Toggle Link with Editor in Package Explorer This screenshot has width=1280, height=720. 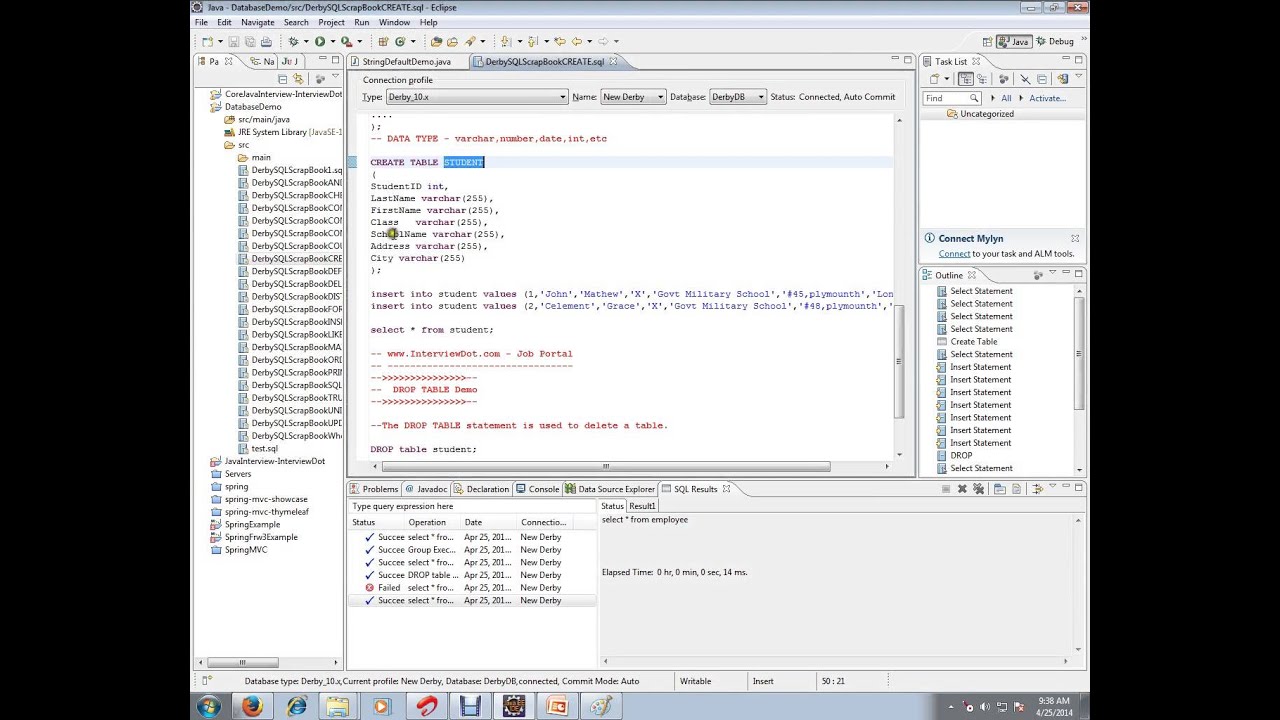coord(300,79)
